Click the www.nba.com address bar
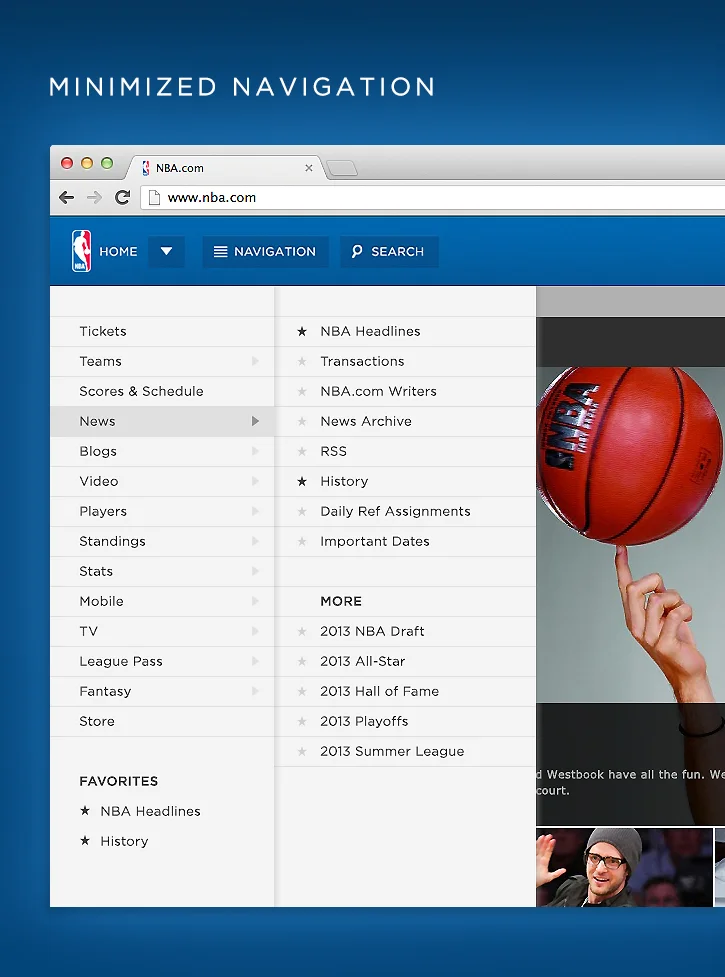The image size is (725, 977). tap(432, 198)
